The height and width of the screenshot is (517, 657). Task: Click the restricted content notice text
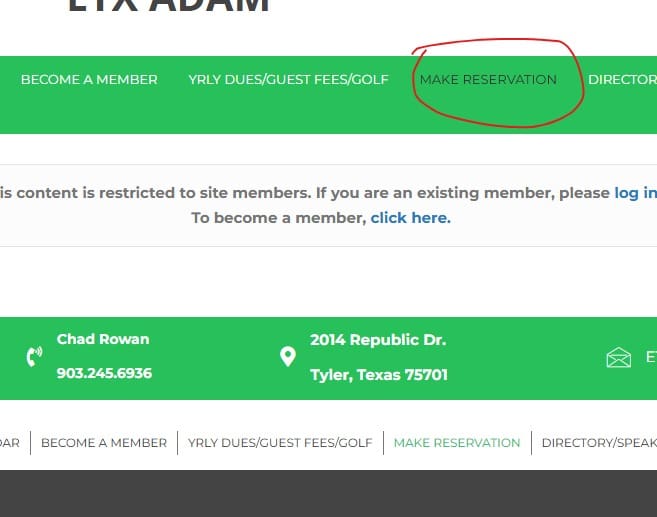pyautogui.click(x=300, y=193)
